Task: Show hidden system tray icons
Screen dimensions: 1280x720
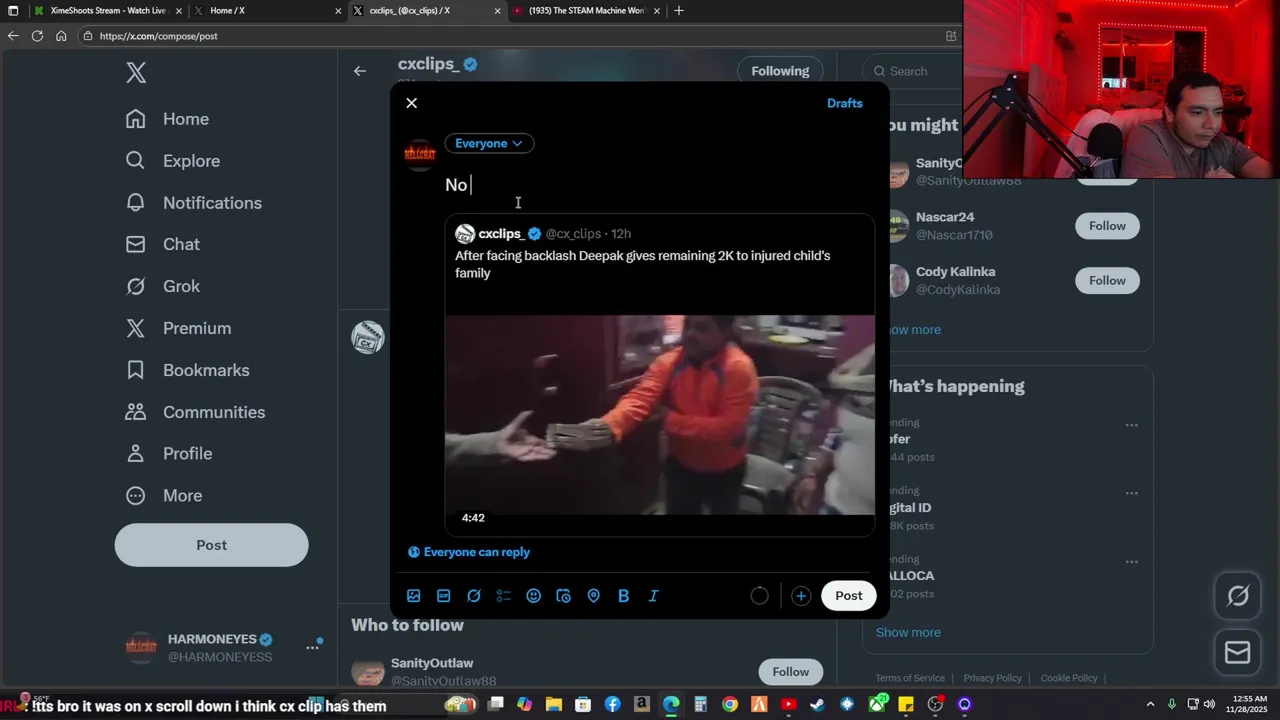Action: click(1150, 705)
